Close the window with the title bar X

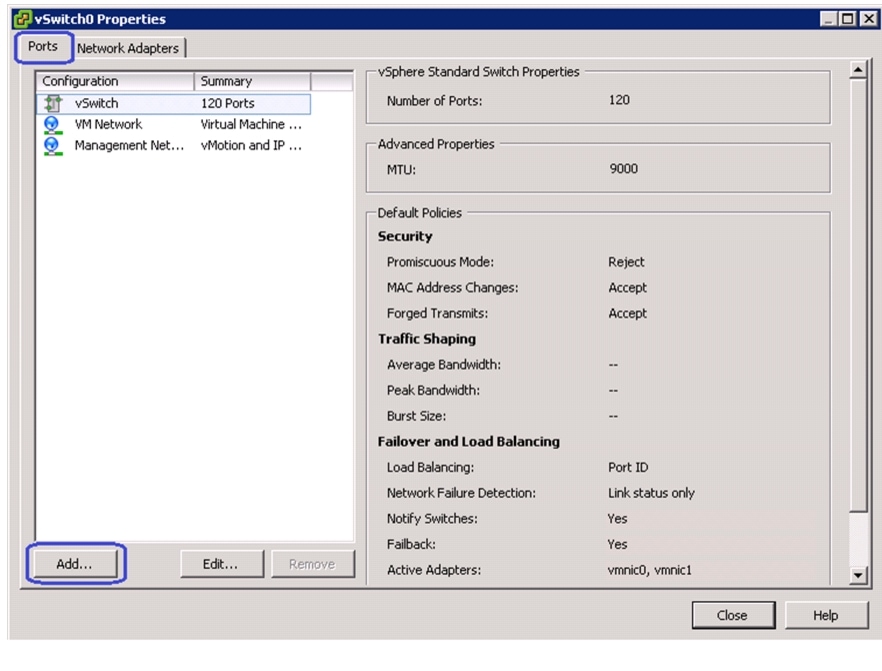click(x=868, y=19)
